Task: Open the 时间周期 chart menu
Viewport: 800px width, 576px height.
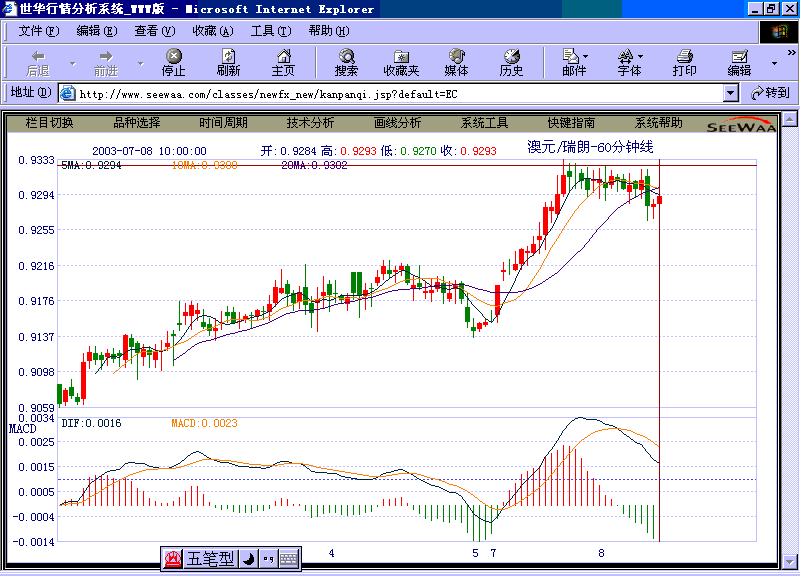Action: click(x=223, y=123)
